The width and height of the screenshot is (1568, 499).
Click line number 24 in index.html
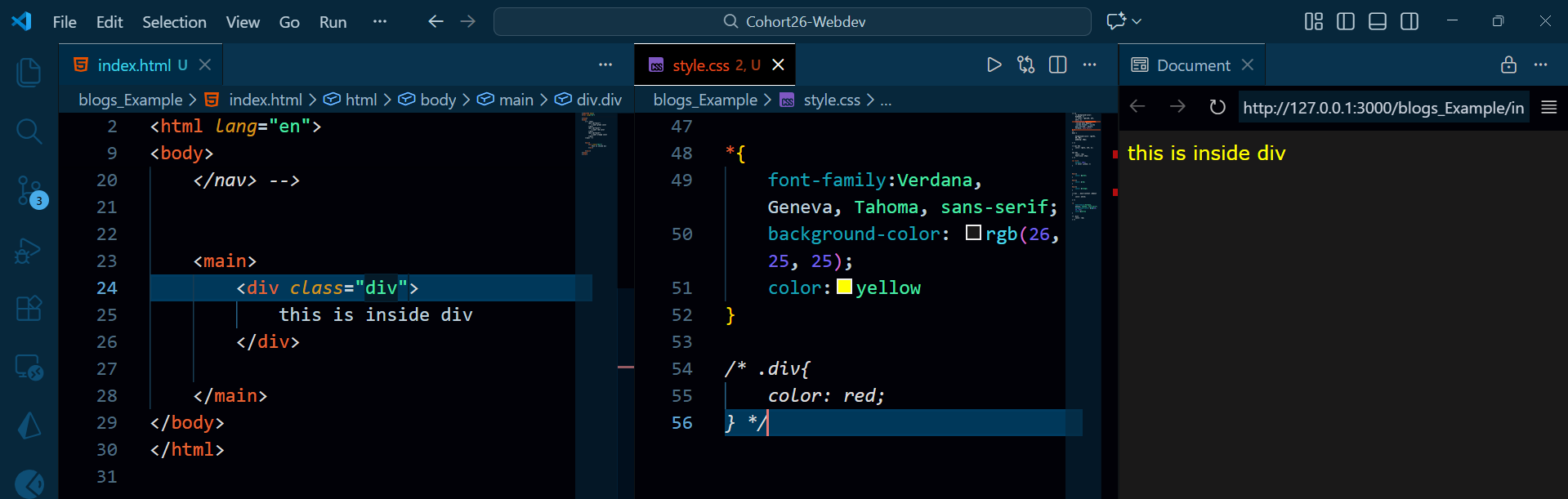pyautogui.click(x=107, y=287)
